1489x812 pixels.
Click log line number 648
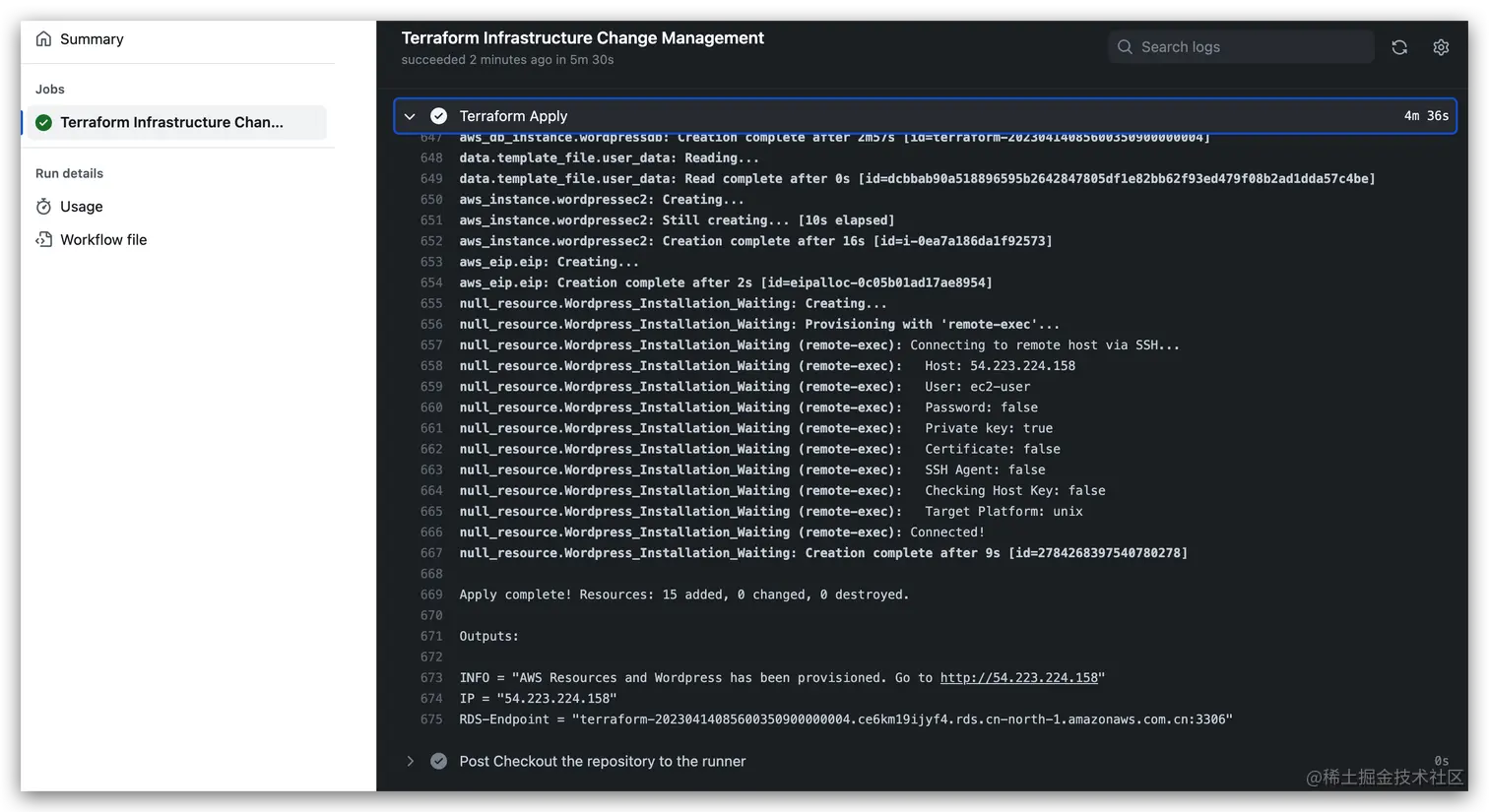(431, 158)
